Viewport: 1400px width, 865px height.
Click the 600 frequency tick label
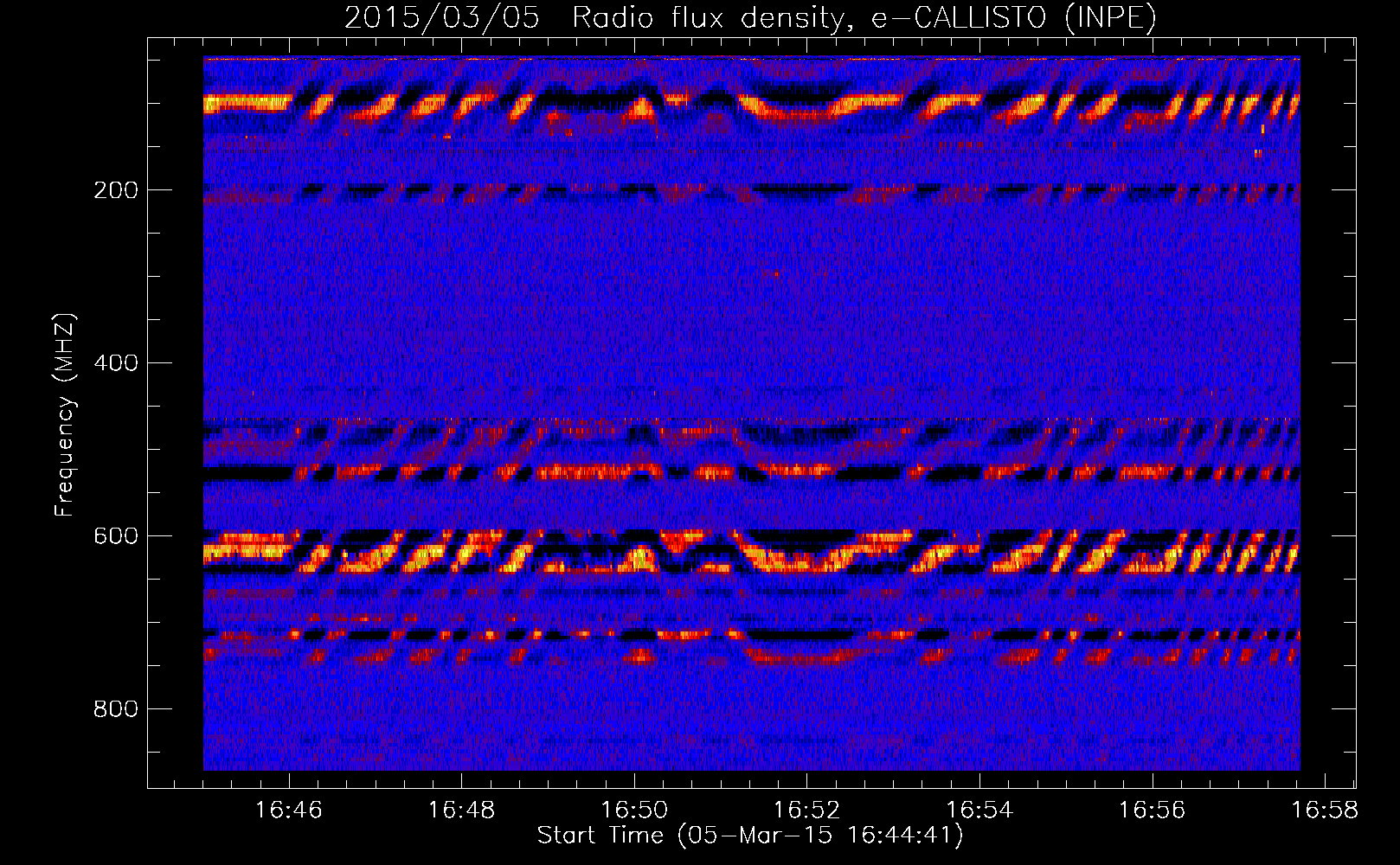pyautogui.click(x=115, y=536)
